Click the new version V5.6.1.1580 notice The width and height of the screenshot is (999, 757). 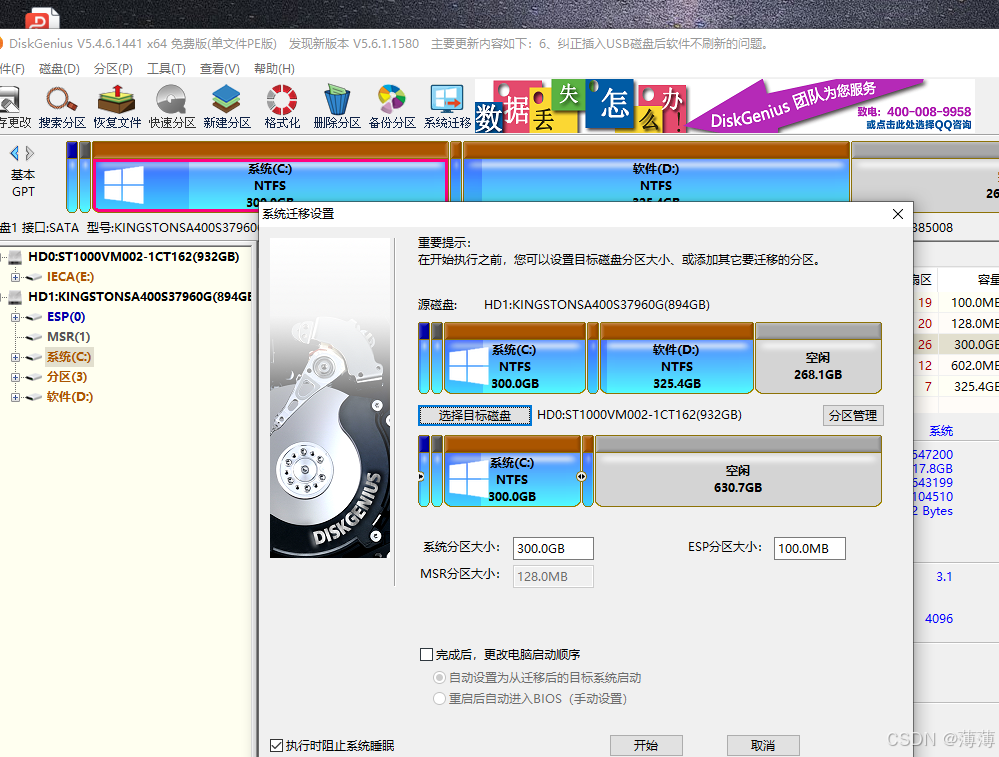point(354,44)
